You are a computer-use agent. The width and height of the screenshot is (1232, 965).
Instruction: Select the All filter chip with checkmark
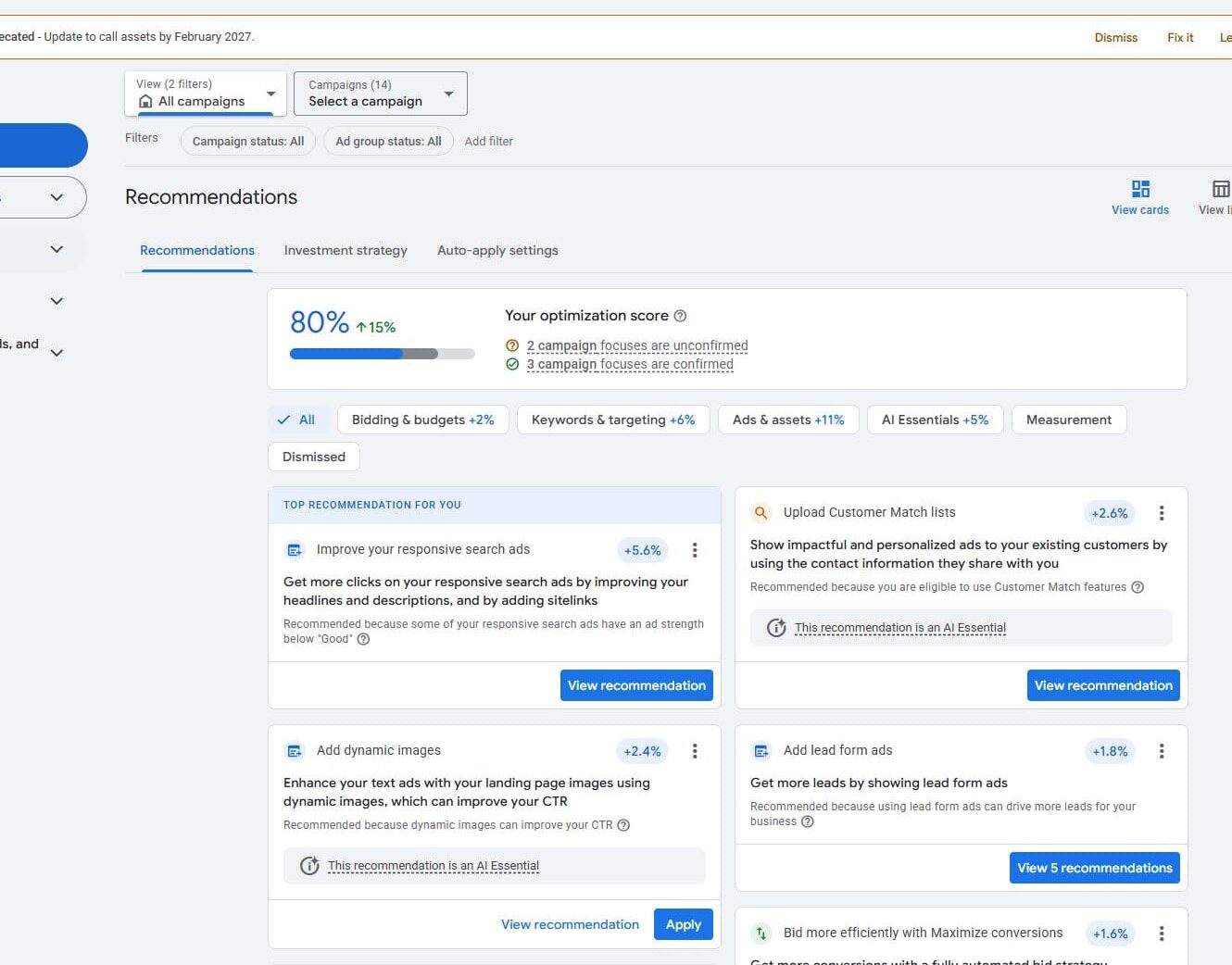296,420
